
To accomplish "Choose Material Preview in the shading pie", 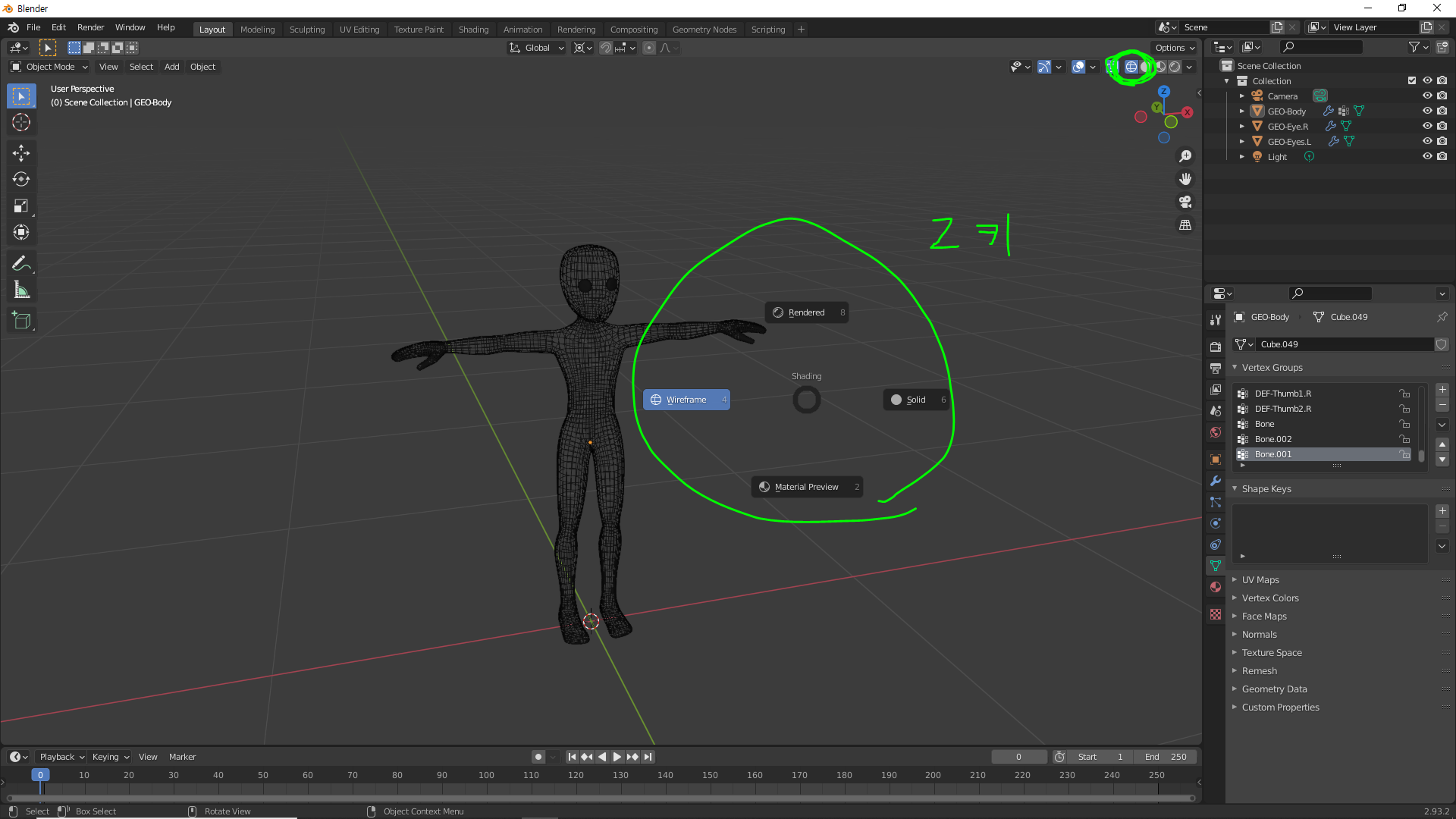I will point(806,487).
